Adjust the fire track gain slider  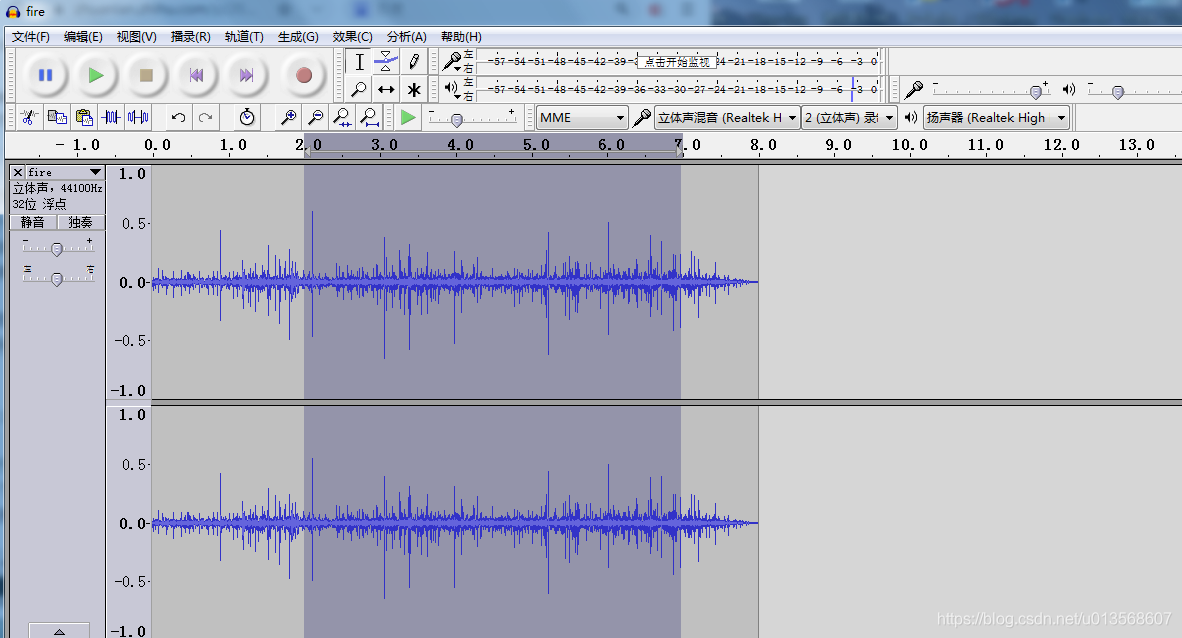[57, 249]
